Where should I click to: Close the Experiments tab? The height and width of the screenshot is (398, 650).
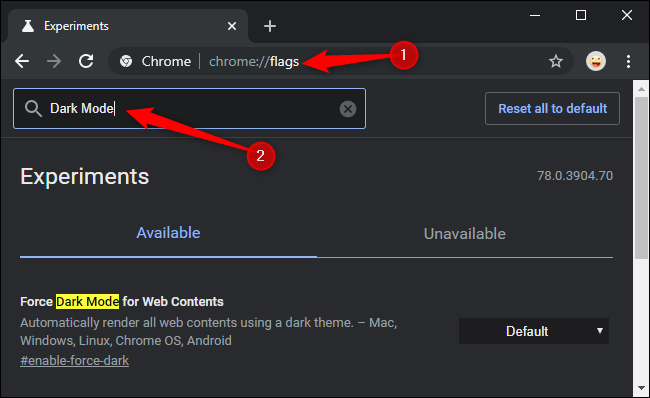(x=232, y=26)
